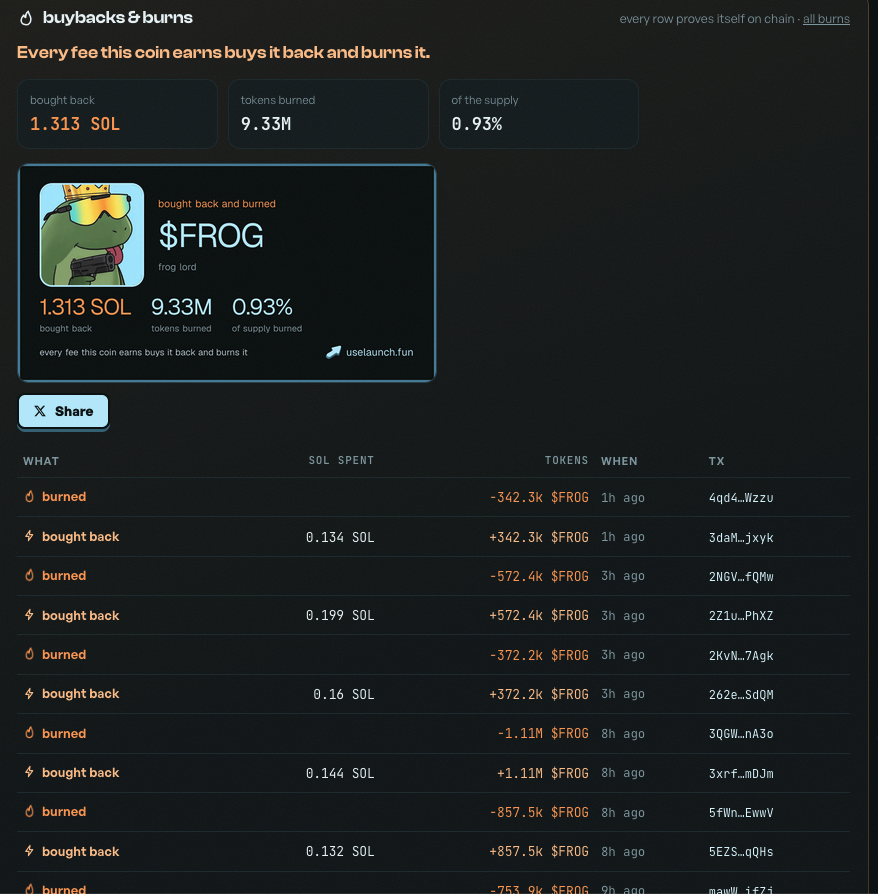Image resolution: width=878 pixels, height=894 pixels.
Task: Open transaction 5EZS…qQHs
Action: pyautogui.click(x=741, y=852)
